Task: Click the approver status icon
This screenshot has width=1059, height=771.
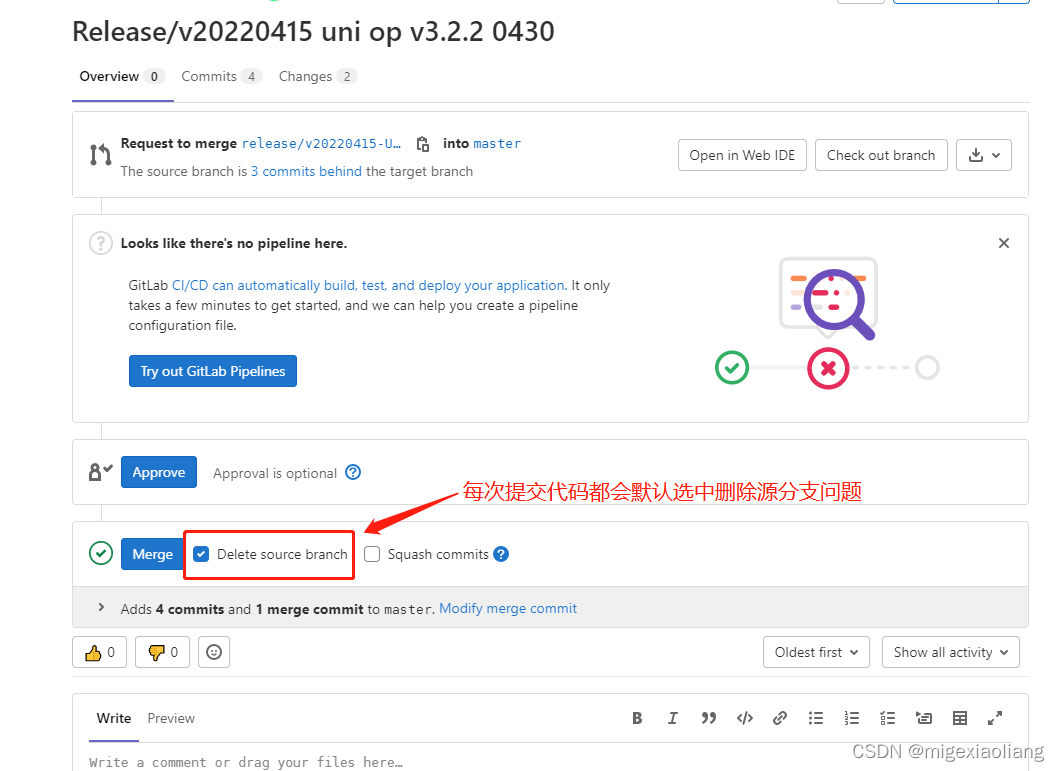Action: (101, 472)
